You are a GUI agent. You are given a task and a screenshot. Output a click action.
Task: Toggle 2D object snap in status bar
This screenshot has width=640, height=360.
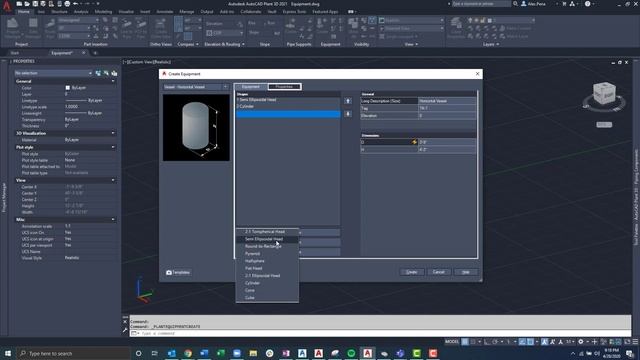tap(530, 342)
